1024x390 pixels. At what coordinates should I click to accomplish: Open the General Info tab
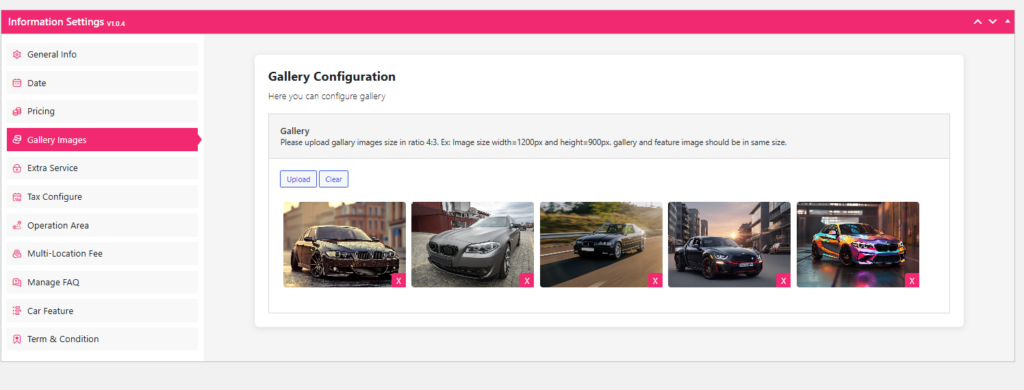pyautogui.click(x=102, y=54)
